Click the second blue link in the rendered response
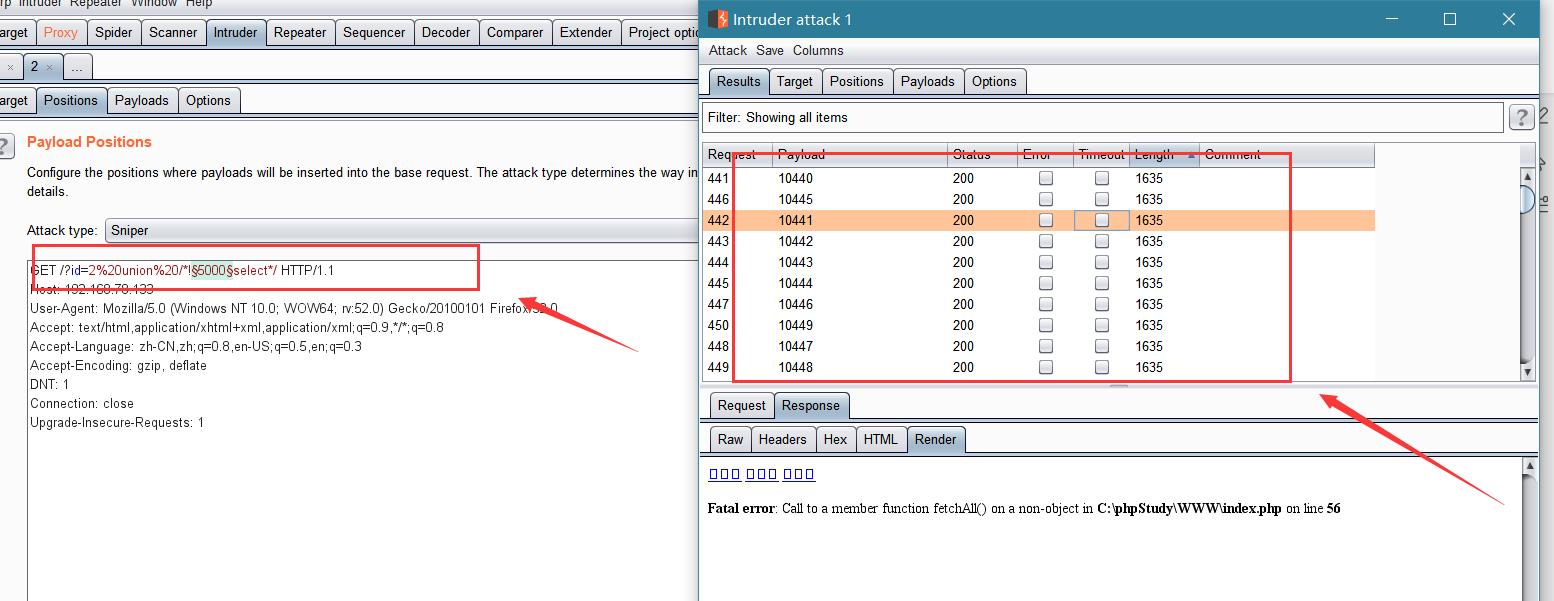1554x601 pixels. point(762,474)
